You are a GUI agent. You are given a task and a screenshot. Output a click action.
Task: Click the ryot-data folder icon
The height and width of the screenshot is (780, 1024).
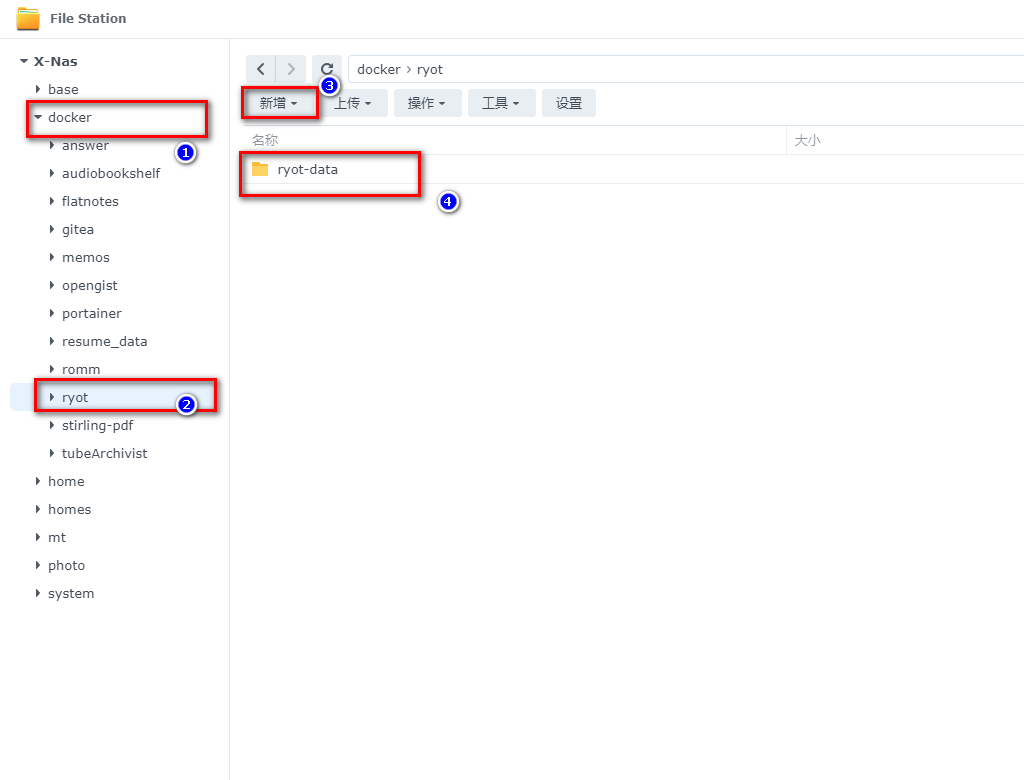pos(260,169)
